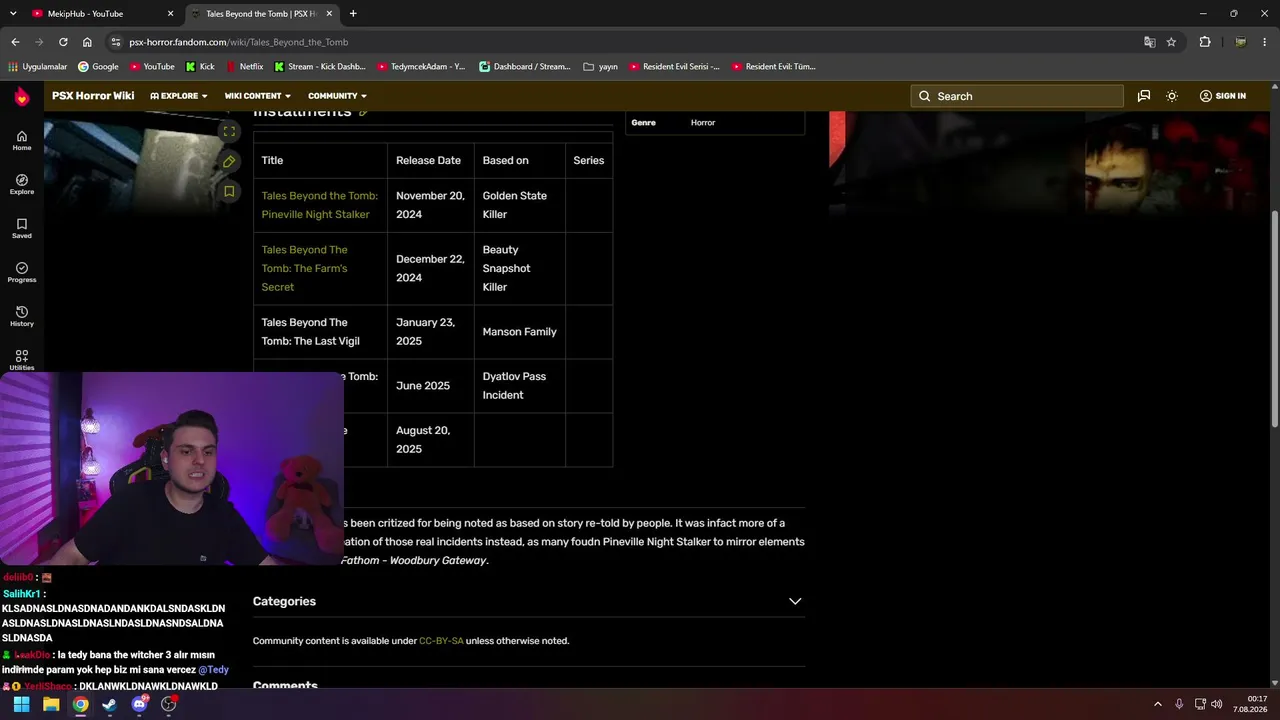Open Explore in the Fandom sidebar

pyautogui.click(x=22, y=184)
